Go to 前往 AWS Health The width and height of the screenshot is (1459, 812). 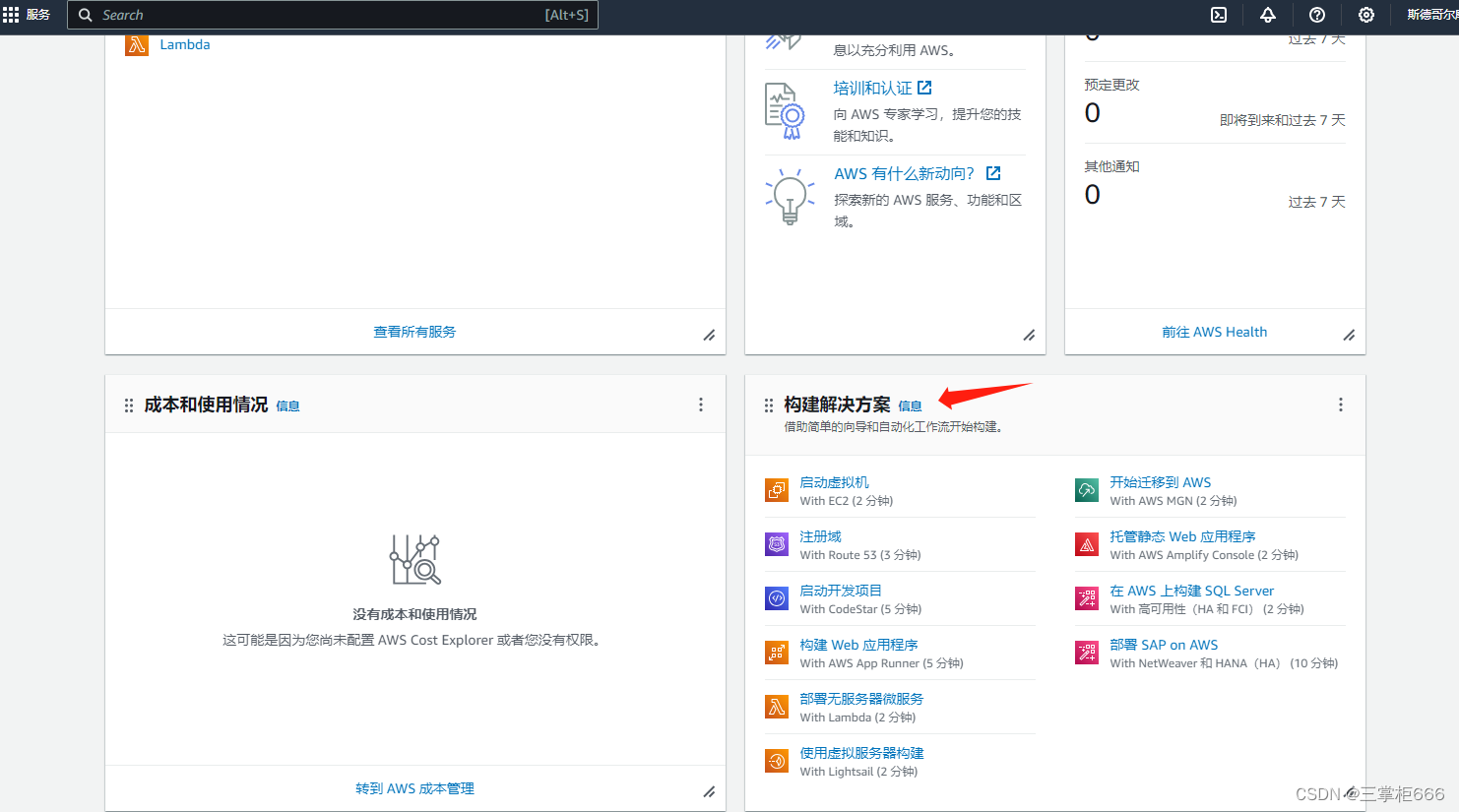coord(1214,332)
